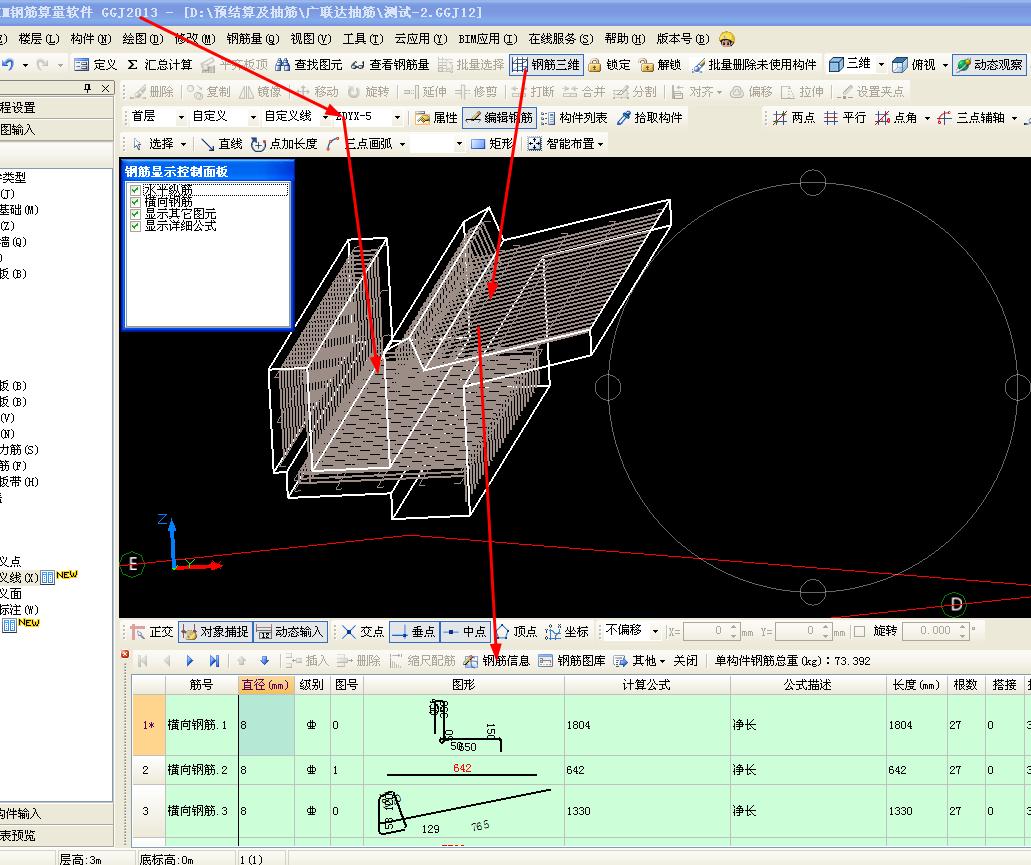Select 点加长度 point plus length tool

coord(284,144)
